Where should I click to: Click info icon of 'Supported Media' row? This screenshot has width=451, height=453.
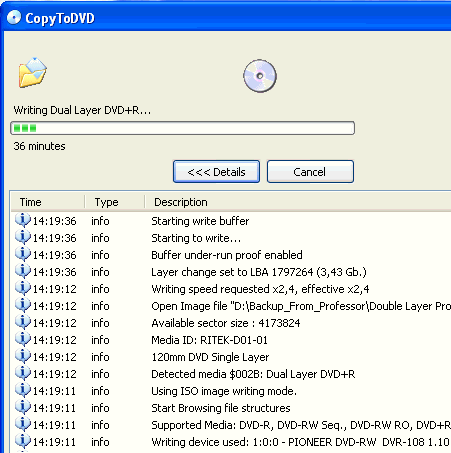click(x=23, y=424)
